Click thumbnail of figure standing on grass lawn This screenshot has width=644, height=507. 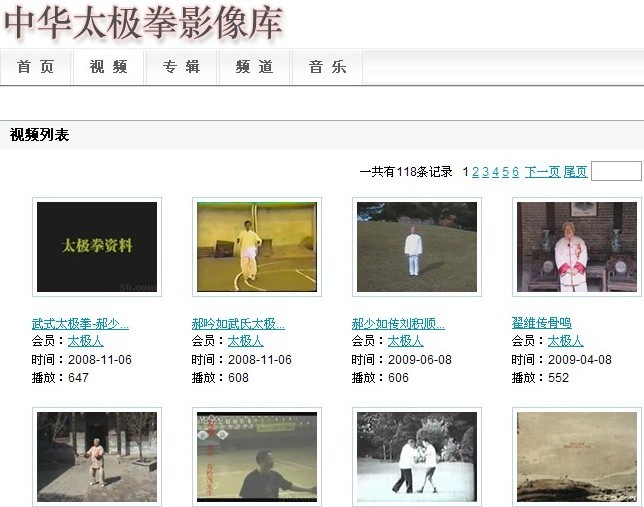pos(417,247)
